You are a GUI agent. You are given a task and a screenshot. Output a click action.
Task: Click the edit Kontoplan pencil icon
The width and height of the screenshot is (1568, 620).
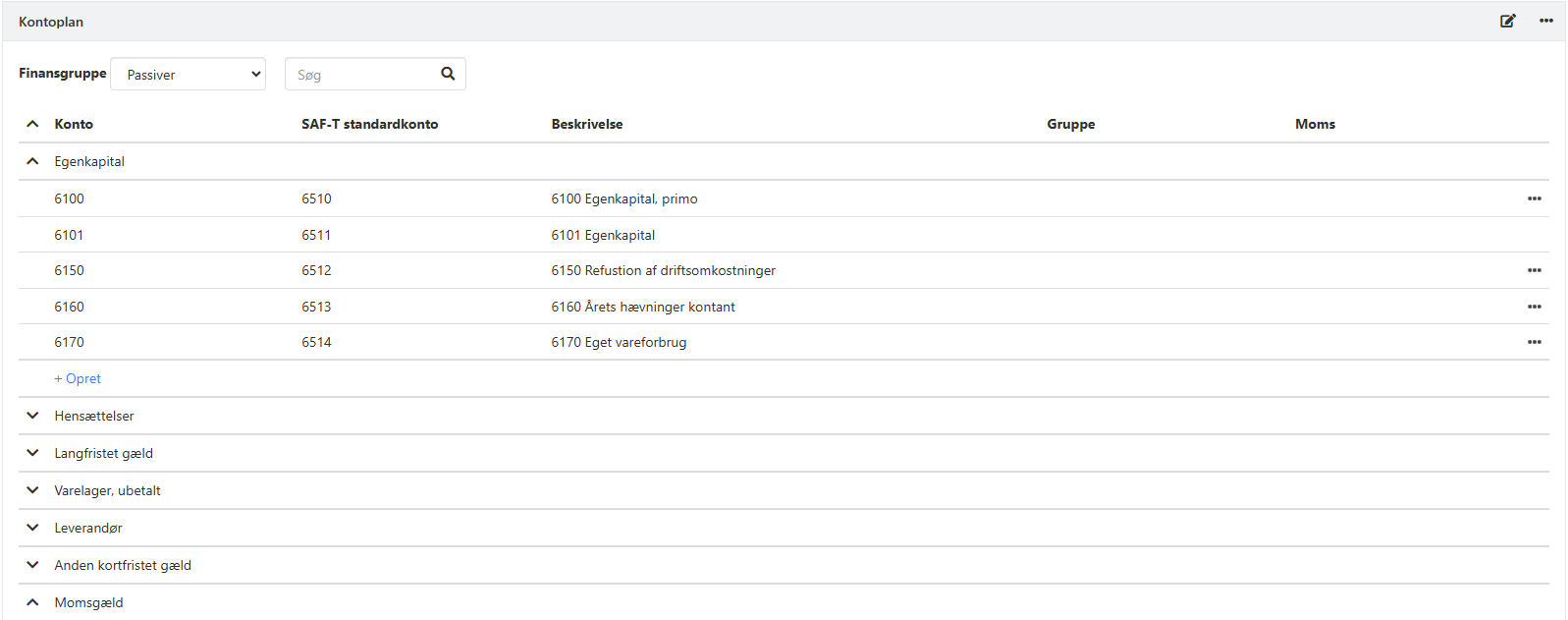click(1507, 21)
